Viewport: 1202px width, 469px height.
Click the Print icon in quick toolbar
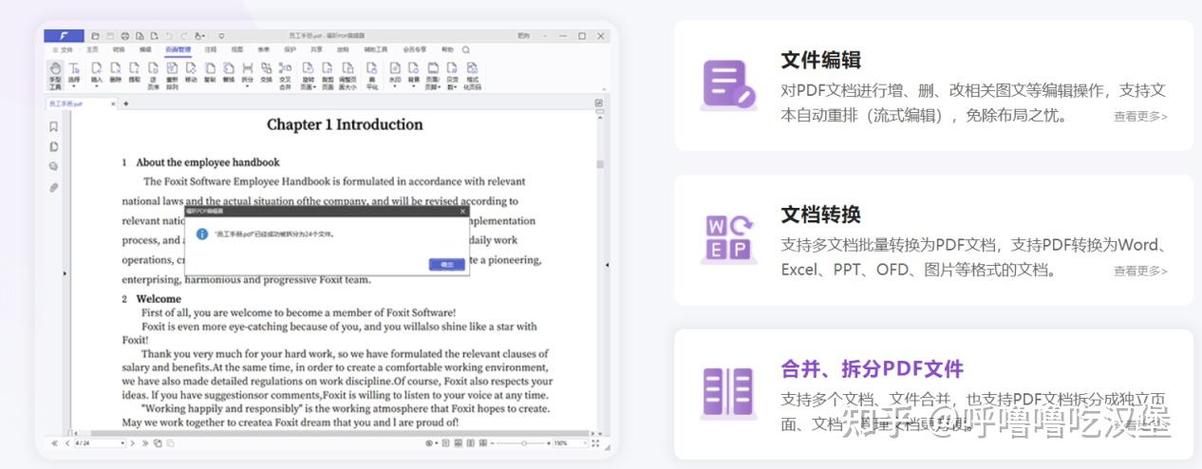[x=125, y=36]
